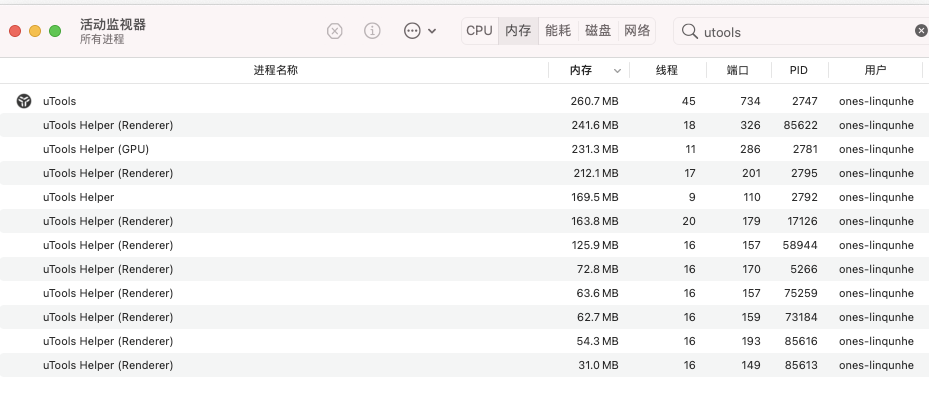Select the Renderer row using 241.6 MB
929x399 pixels.
[x=464, y=125]
